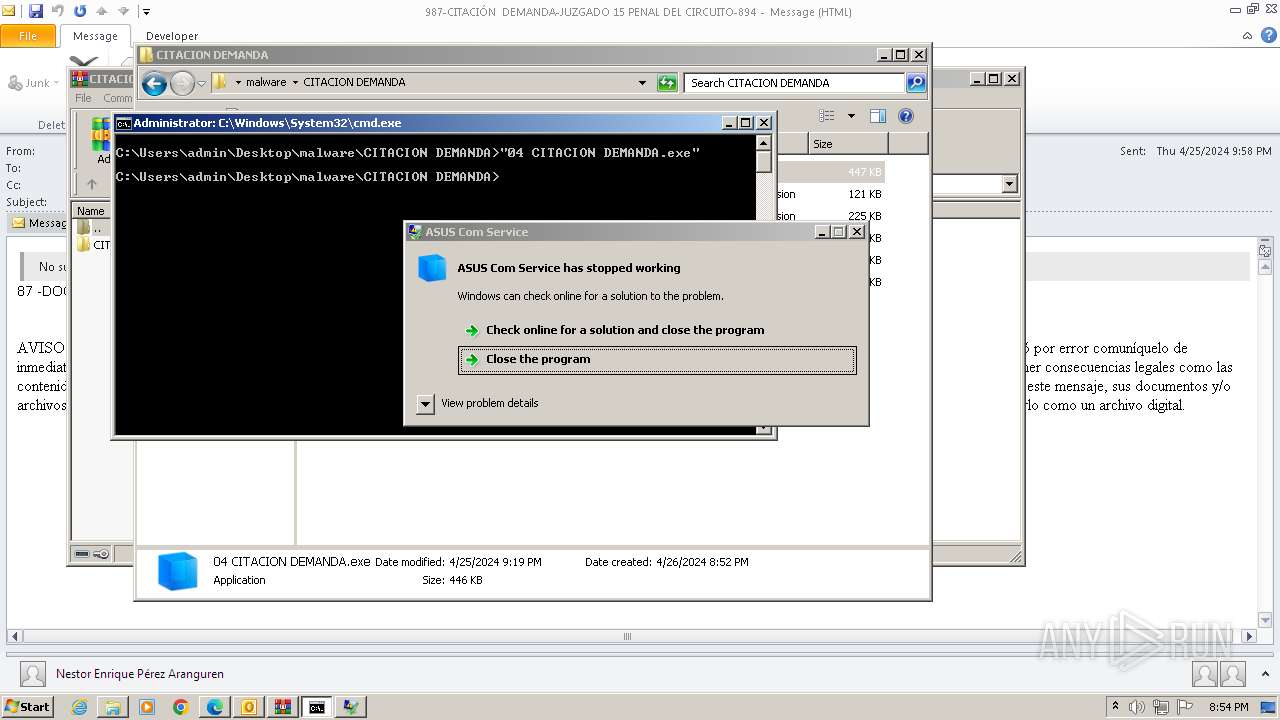Click the Name column header in WinRAR
The height and width of the screenshot is (720, 1280).
(x=91, y=211)
